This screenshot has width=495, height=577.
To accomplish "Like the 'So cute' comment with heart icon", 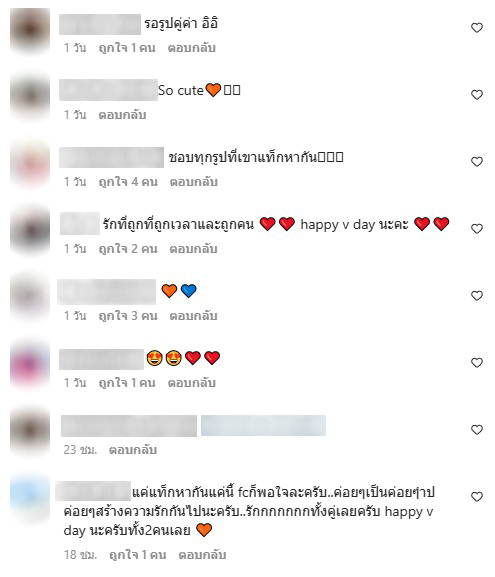I will click(x=477, y=95).
